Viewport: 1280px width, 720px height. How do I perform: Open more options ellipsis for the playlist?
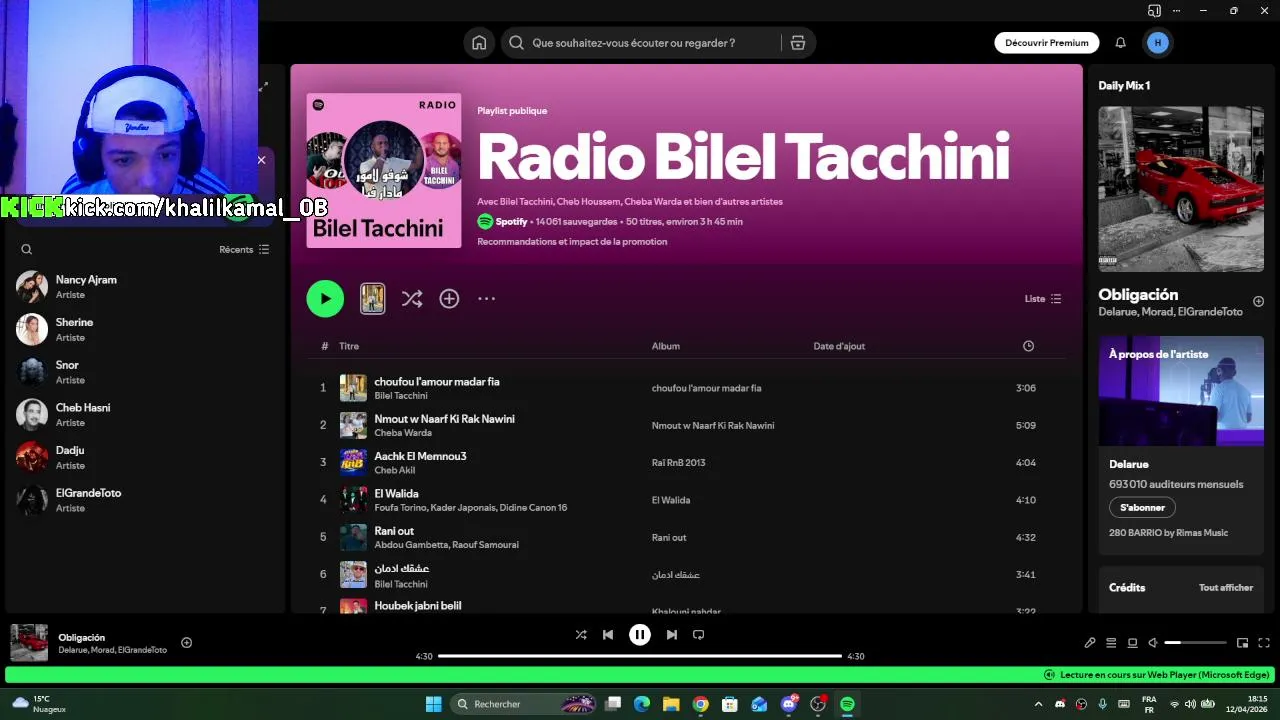[486, 298]
